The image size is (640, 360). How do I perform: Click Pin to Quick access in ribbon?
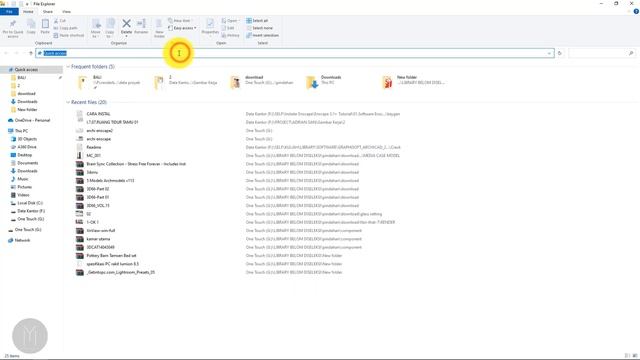[x=13, y=28]
